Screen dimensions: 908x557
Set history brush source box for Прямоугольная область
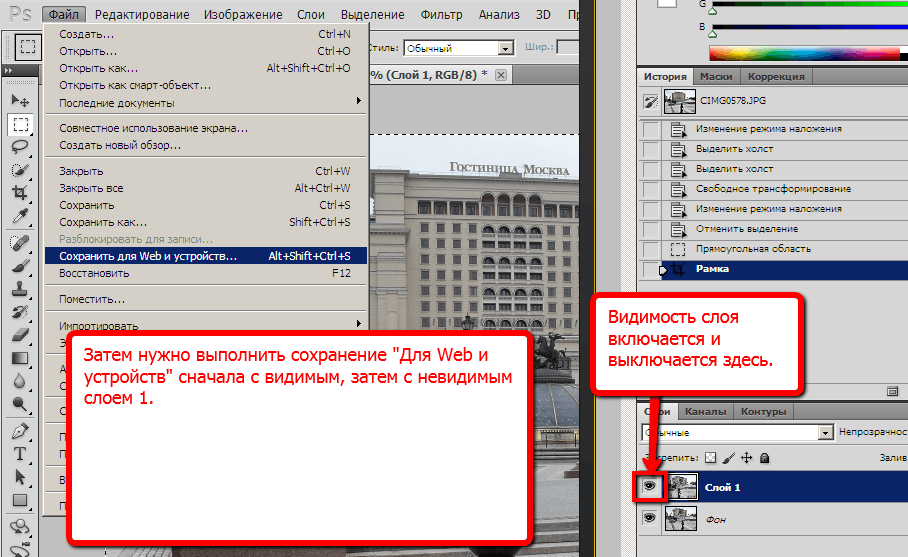(x=651, y=249)
